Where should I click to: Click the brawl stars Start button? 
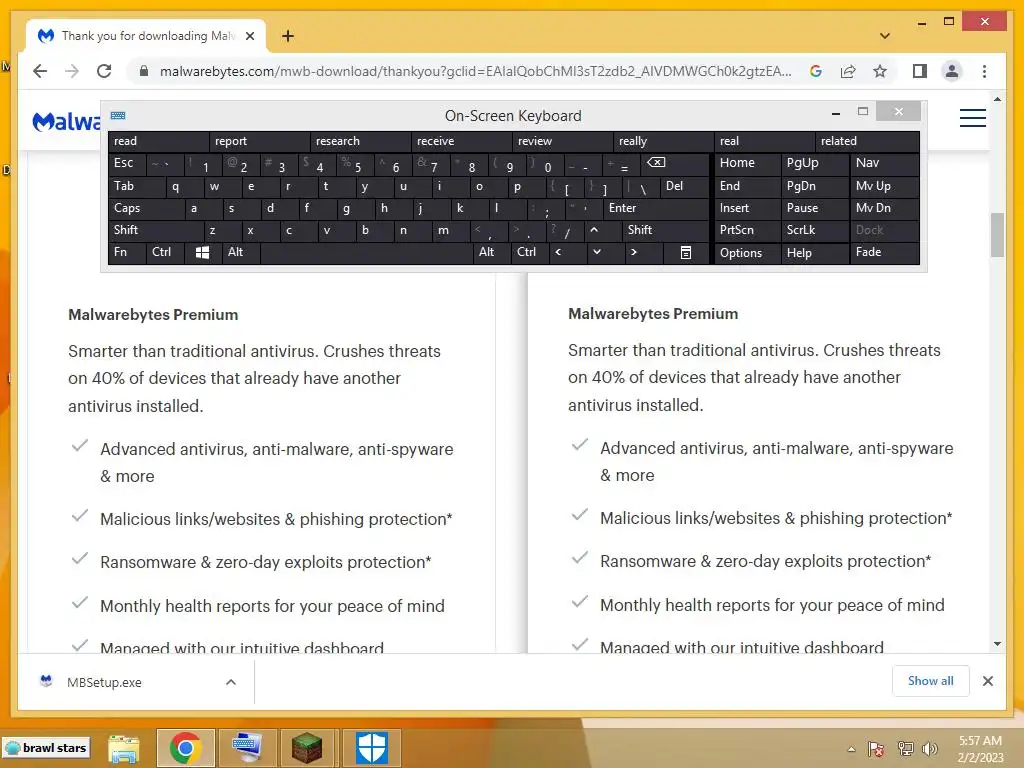coord(46,748)
